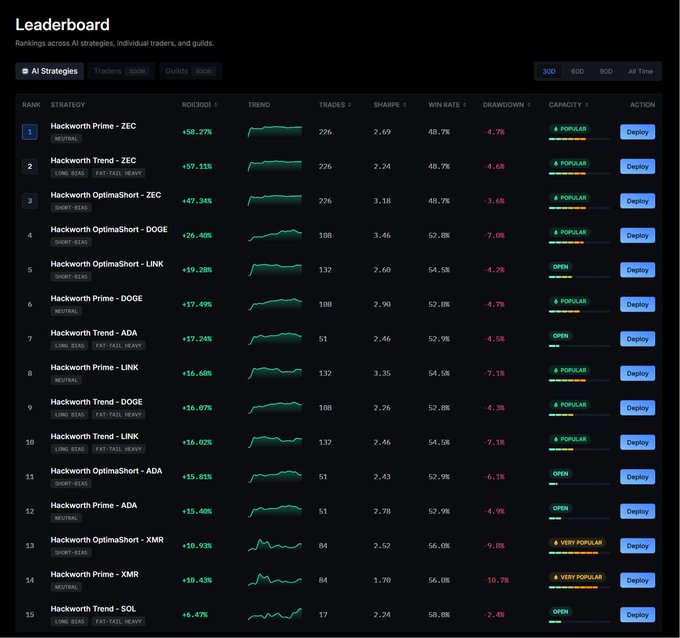Deploy Hackworth OptimaShort - DOGE strategy
Viewport: 680px width, 638px height.
tap(637, 236)
